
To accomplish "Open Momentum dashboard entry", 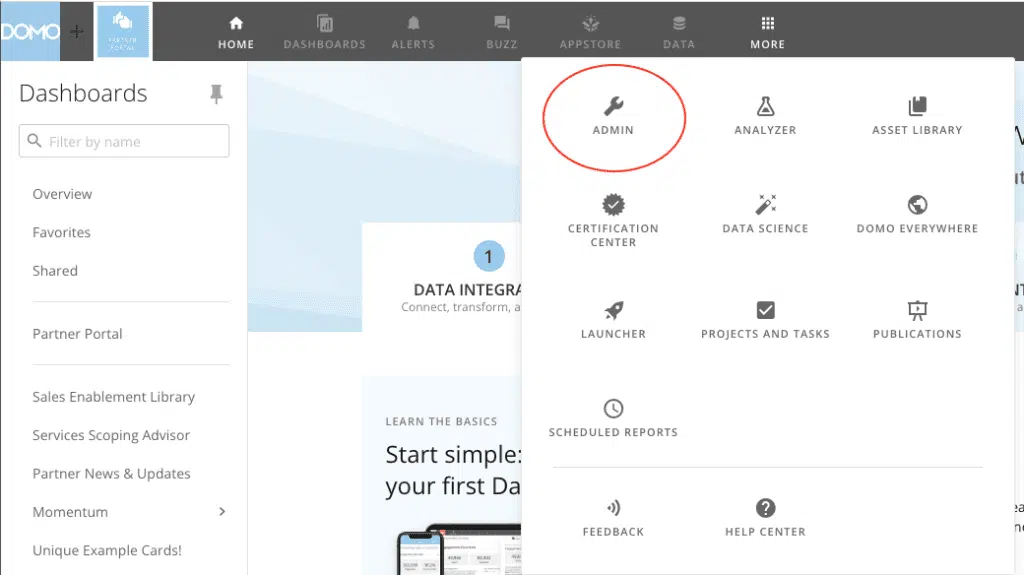I will pos(70,512).
